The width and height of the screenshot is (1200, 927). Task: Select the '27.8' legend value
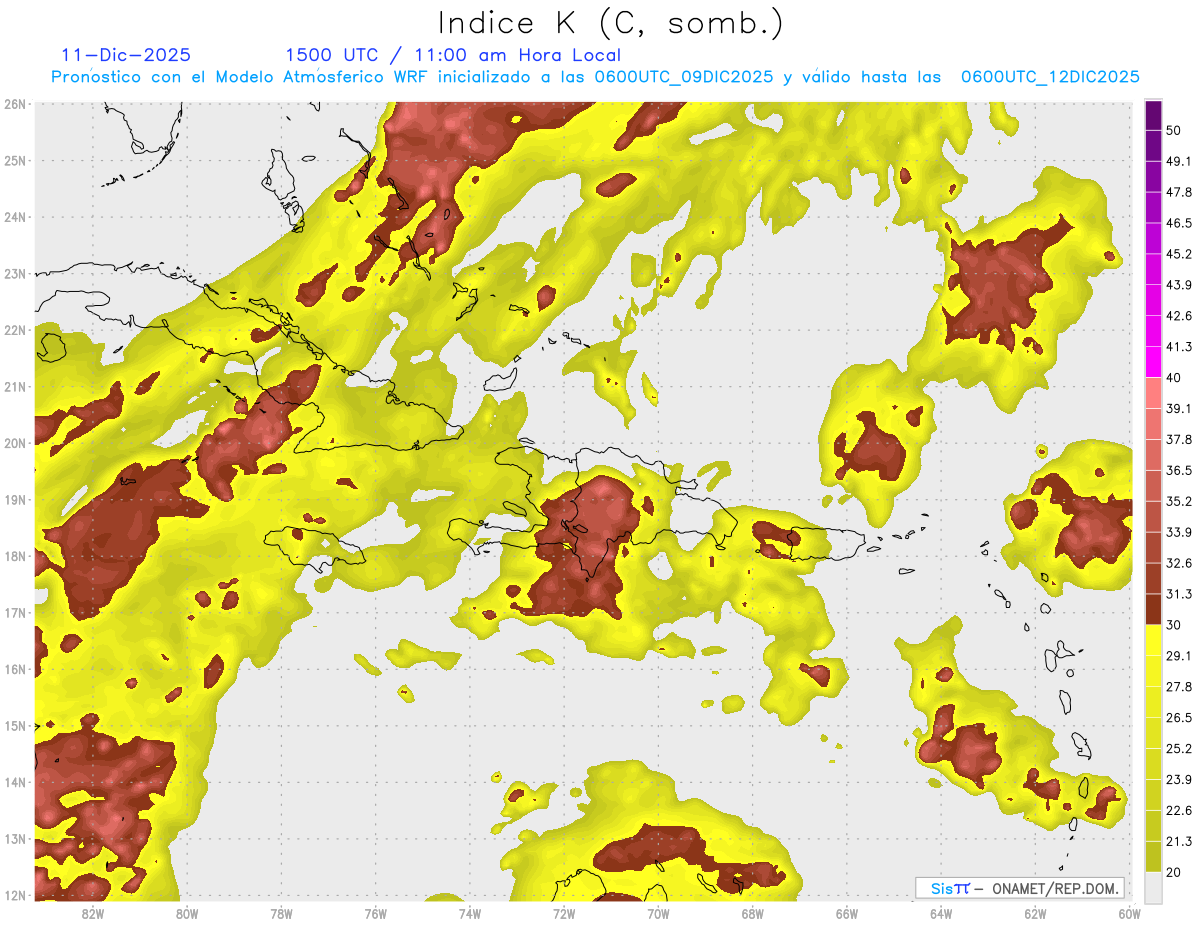point(1179,687)
